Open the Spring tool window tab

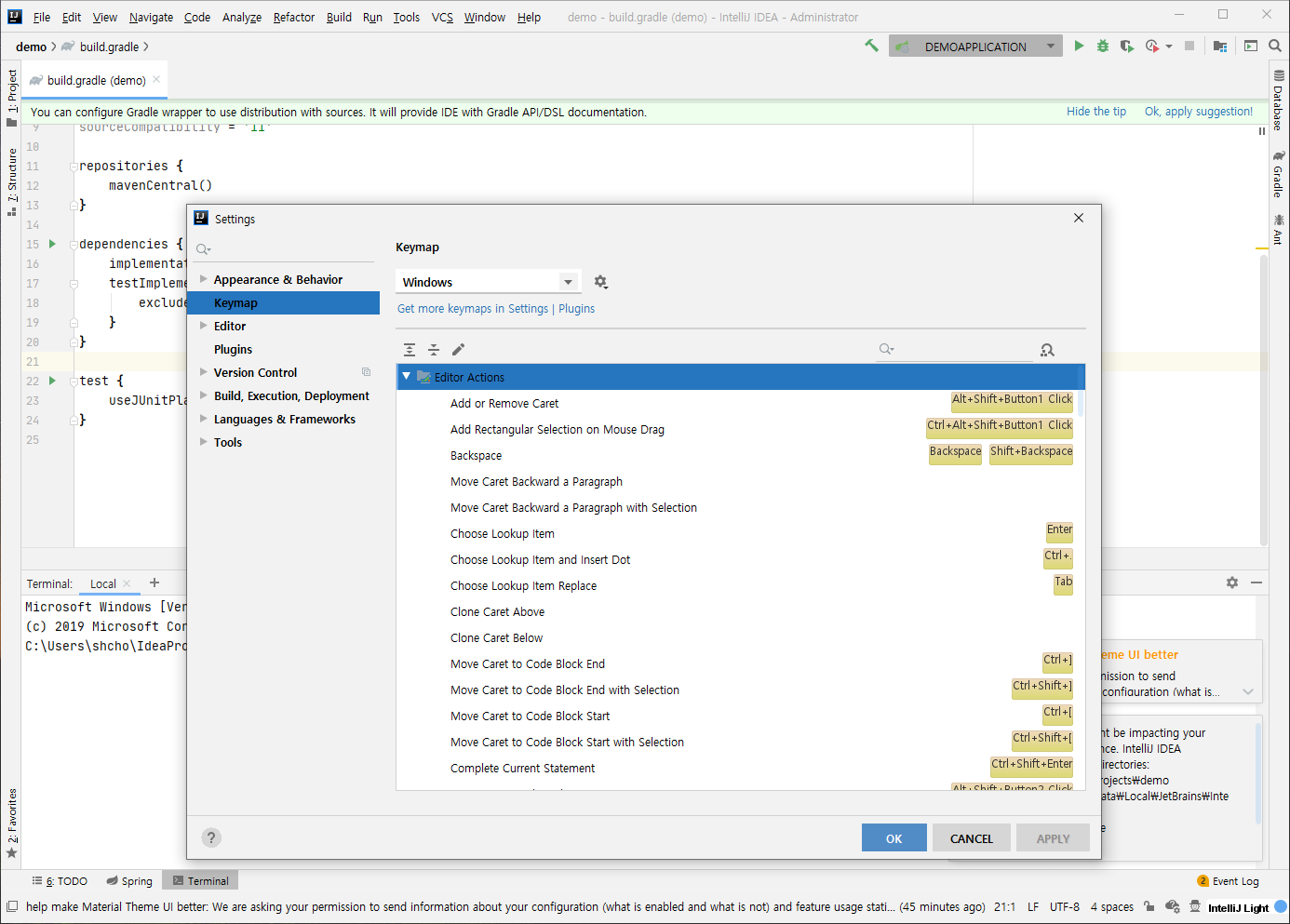tap(129, 880)
